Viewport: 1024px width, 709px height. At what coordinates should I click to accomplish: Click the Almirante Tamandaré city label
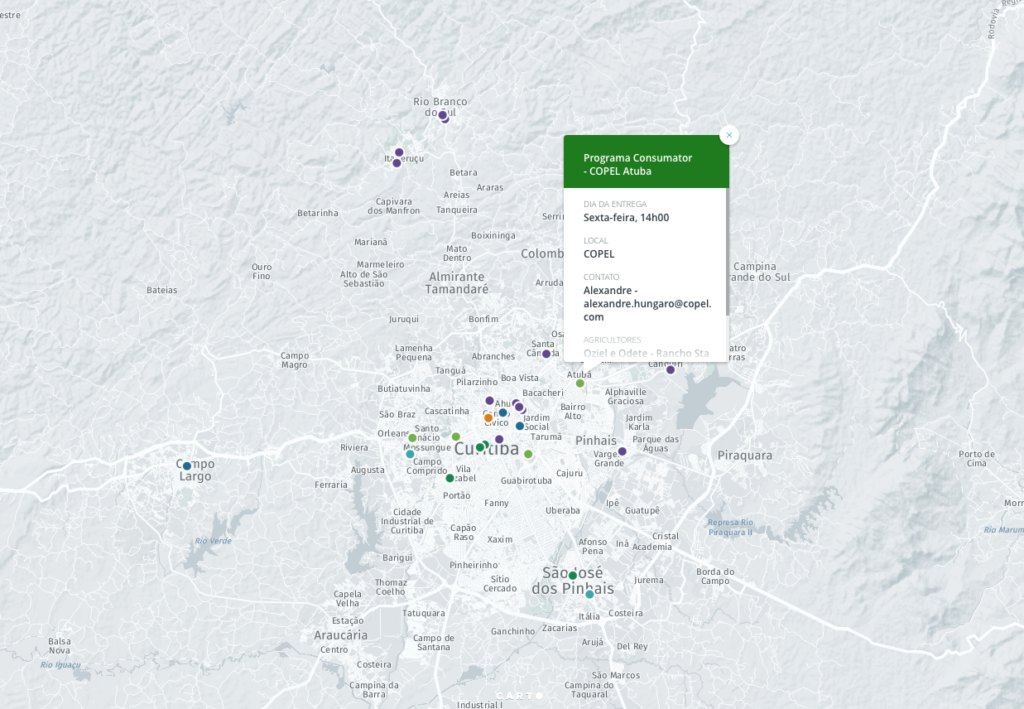pos(457,283)
